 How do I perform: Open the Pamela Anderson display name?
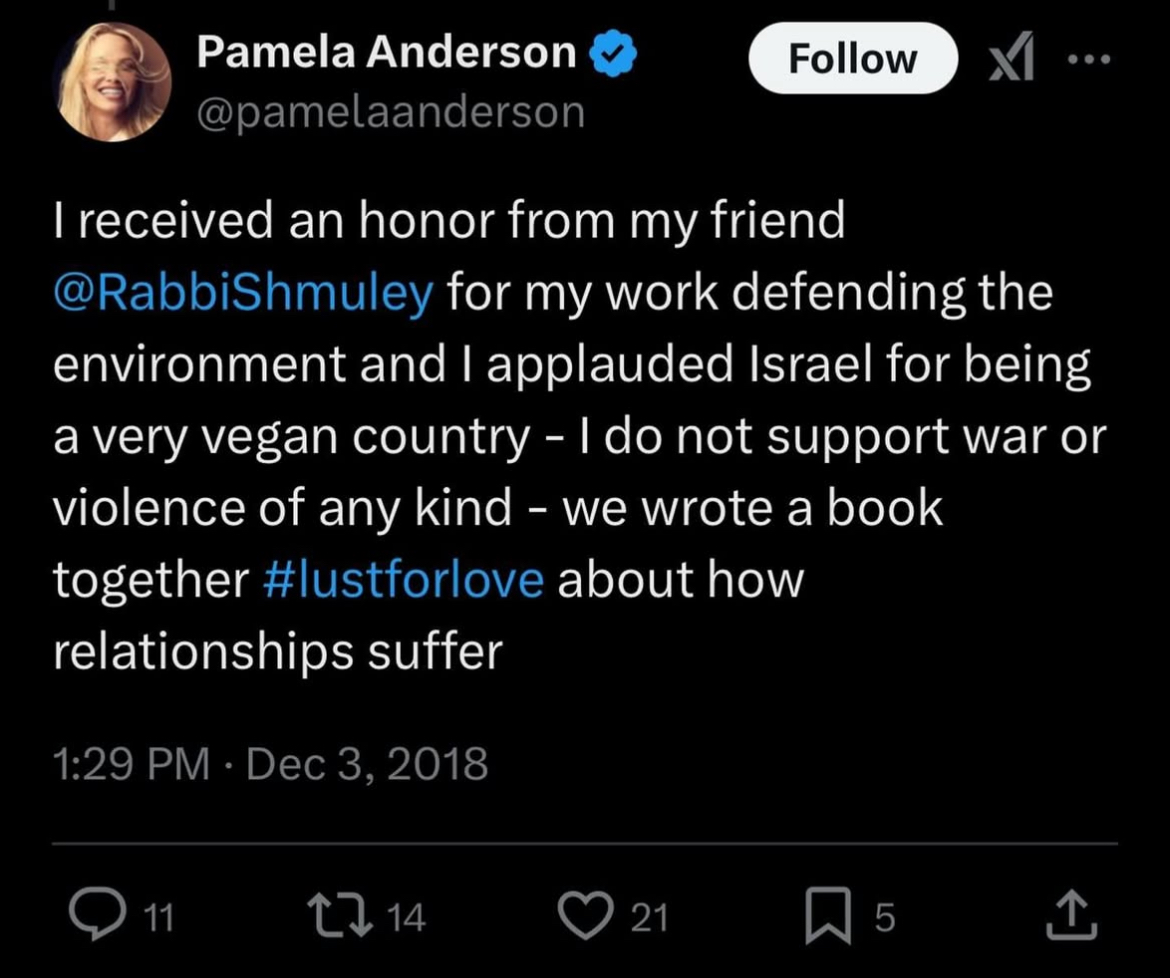pos(387,53)
